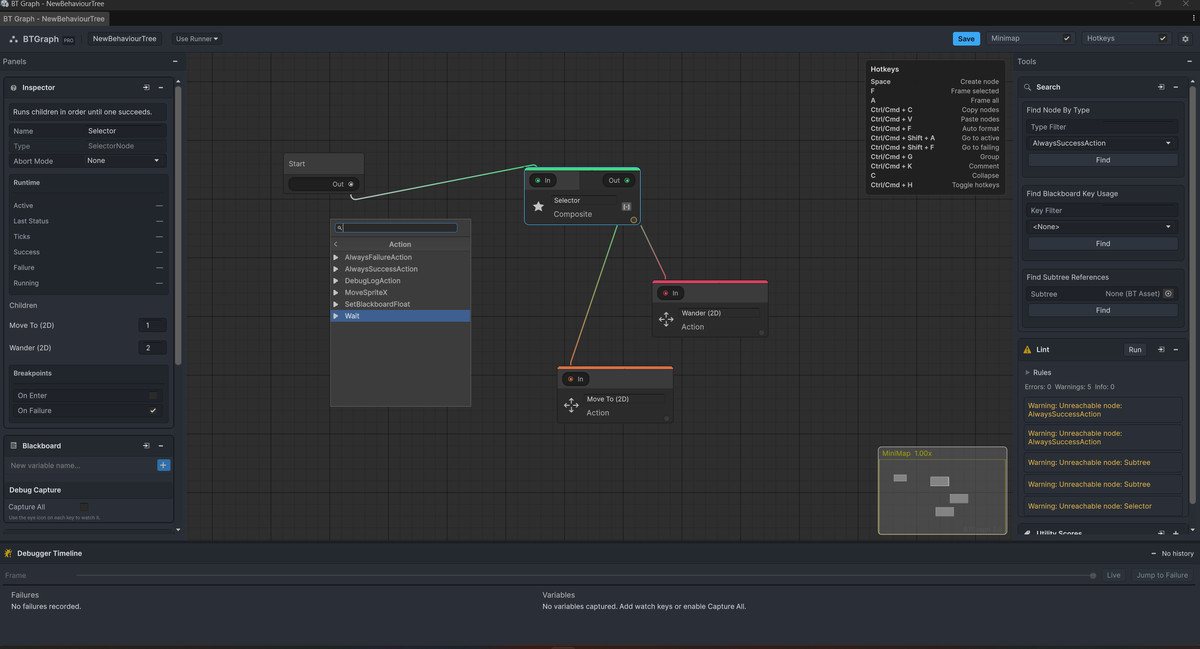Click the Frame slider handle
Image resolution: width=1200 pixels, height=649 pixels.
tap(1093, 575)
